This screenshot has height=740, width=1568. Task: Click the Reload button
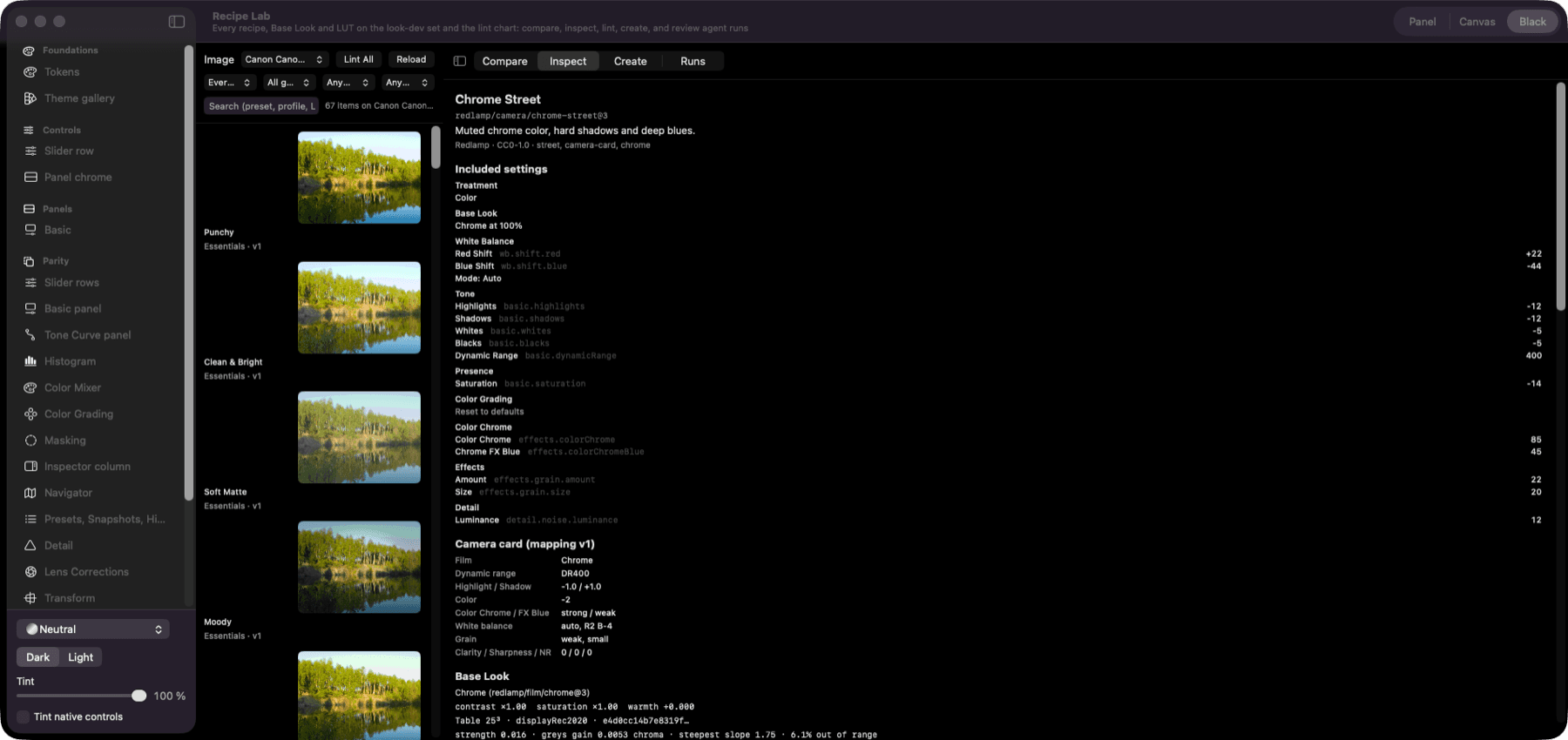(411, 59)
